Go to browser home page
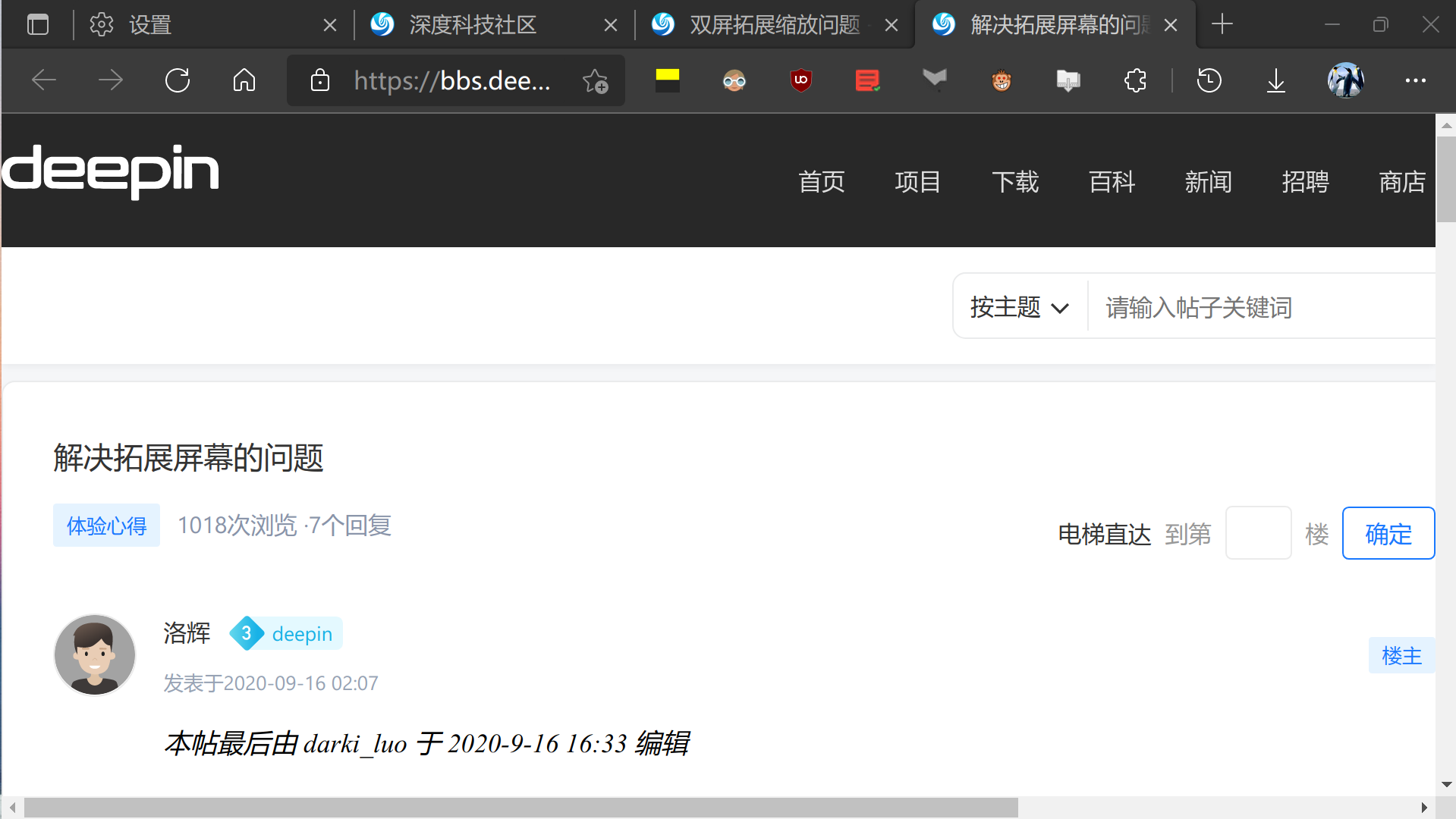This screenshot has height=819, width=1456. click(244, 80)
